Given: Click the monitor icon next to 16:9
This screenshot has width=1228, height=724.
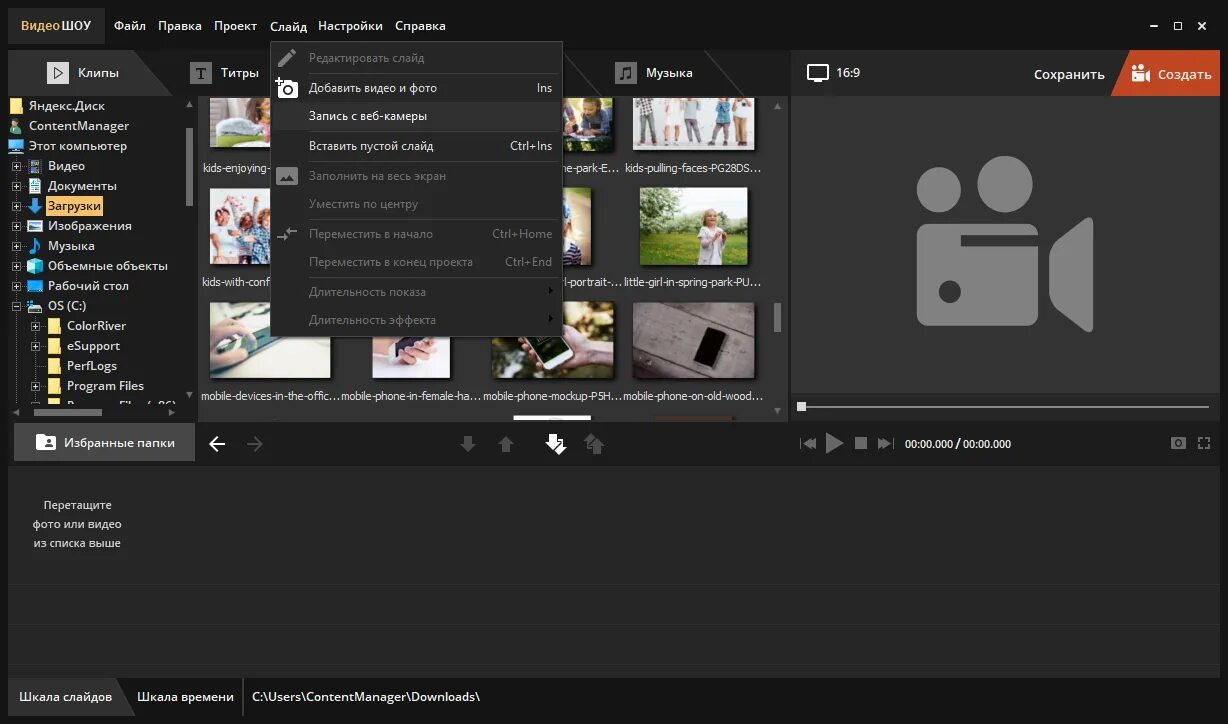Looking at the screenshot, I should pos(818,73).
